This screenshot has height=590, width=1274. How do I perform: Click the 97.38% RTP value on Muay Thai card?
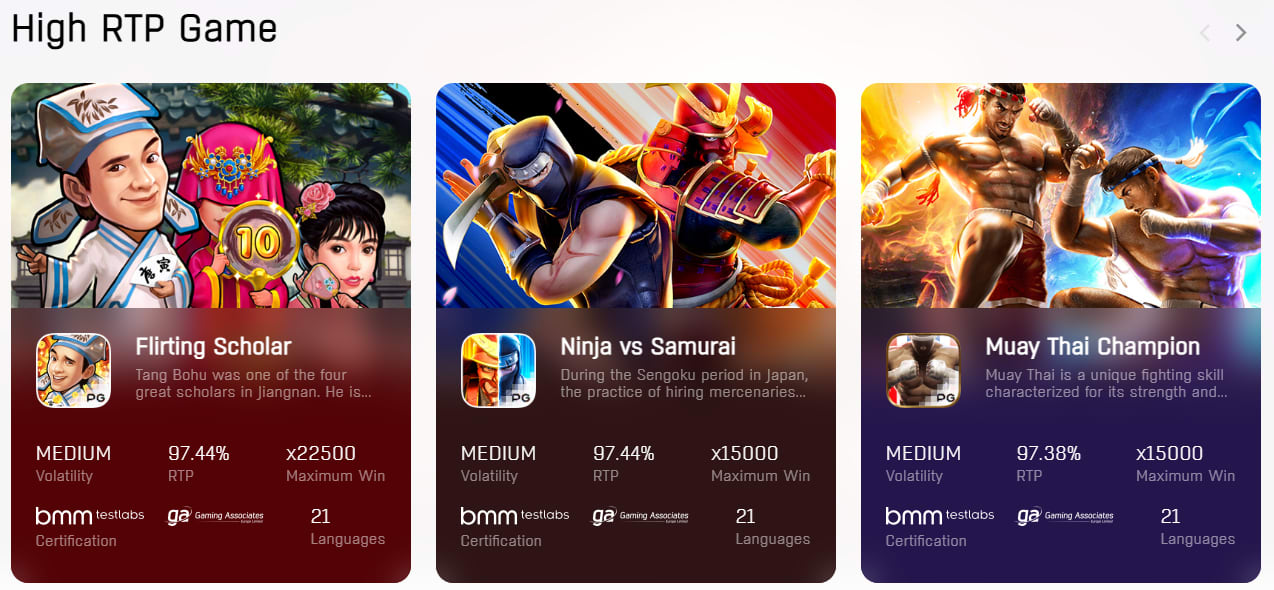coord(1049,453)
